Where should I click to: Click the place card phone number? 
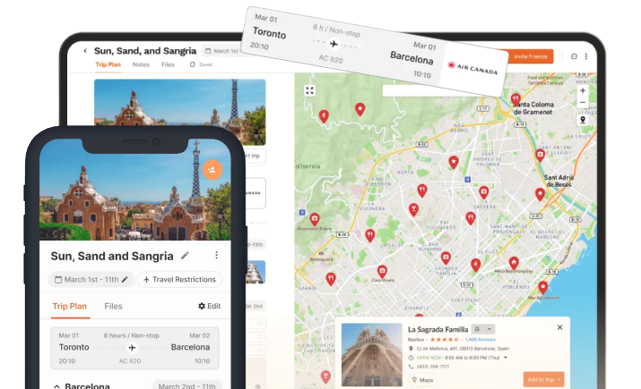(x=433, y=367)
